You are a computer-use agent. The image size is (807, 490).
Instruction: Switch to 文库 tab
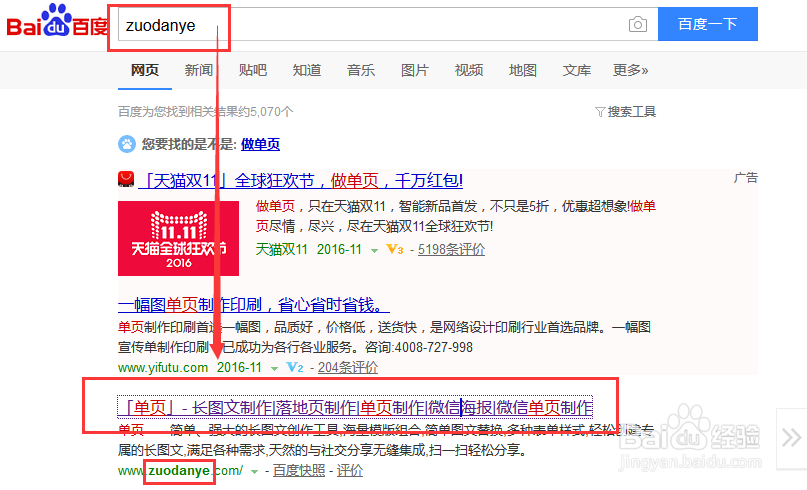coord(577,70)
